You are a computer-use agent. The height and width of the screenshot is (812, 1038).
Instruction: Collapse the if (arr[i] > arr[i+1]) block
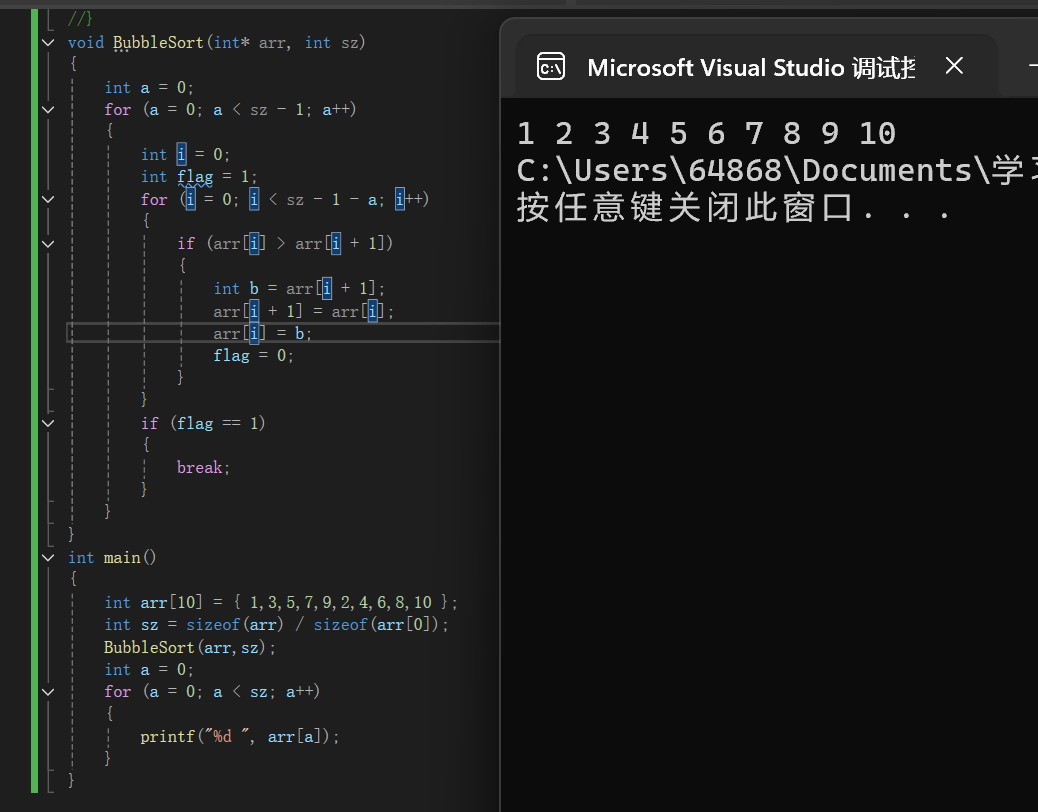click(x=48, y=243)
